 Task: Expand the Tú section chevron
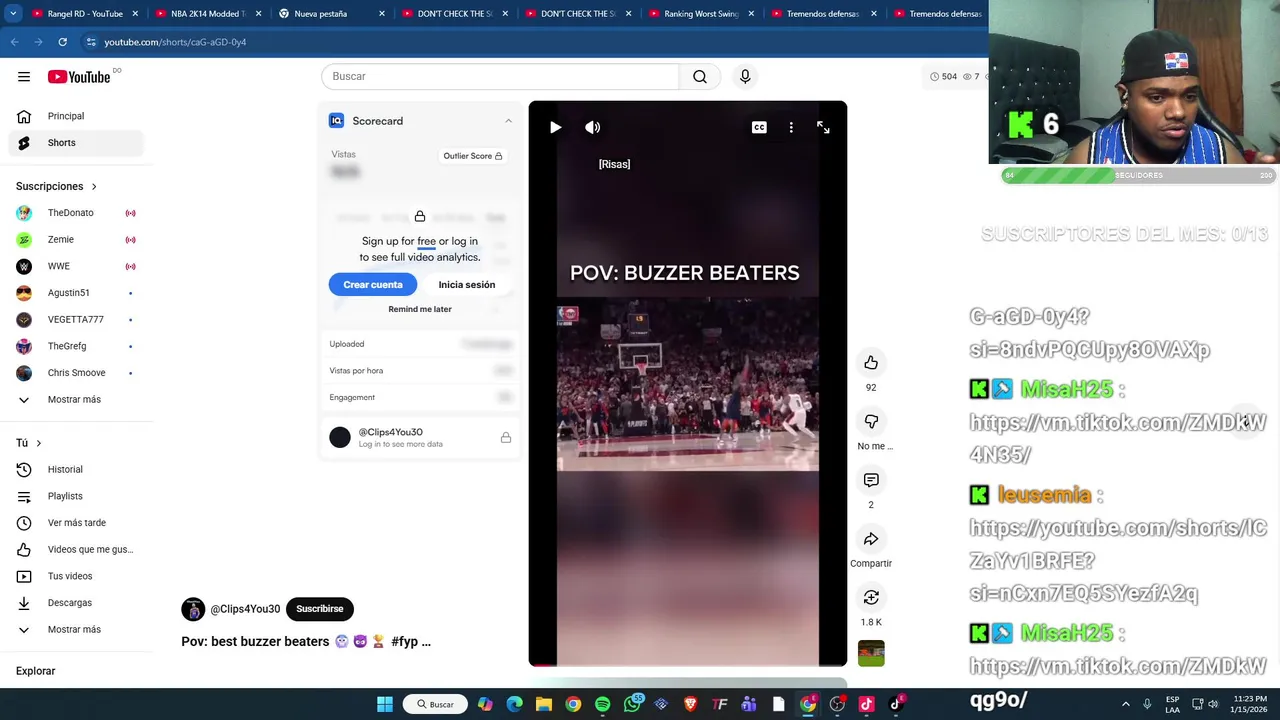point(39,443)
